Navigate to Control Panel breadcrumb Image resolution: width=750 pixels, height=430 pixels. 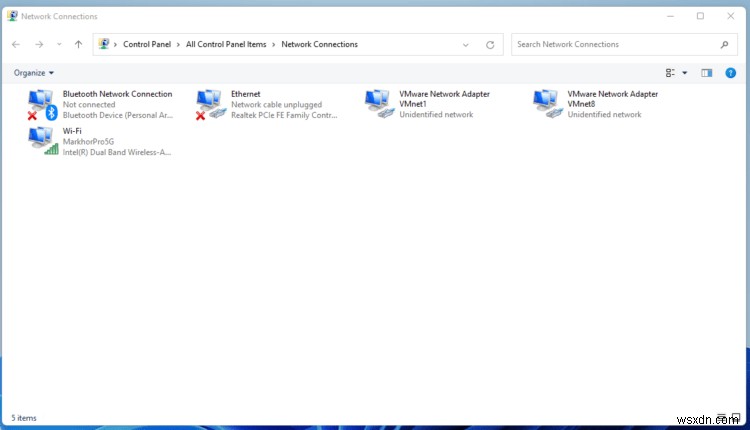tap(148, 45)
